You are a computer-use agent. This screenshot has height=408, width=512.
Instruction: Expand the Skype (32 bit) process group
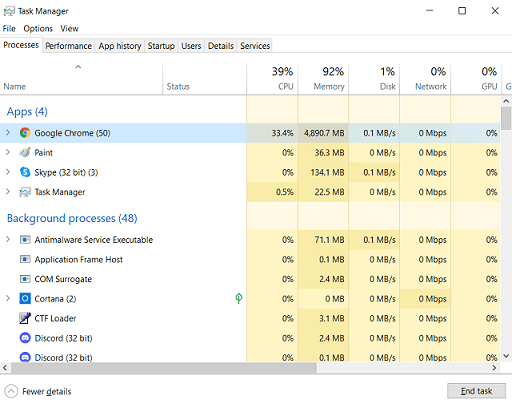8,172
